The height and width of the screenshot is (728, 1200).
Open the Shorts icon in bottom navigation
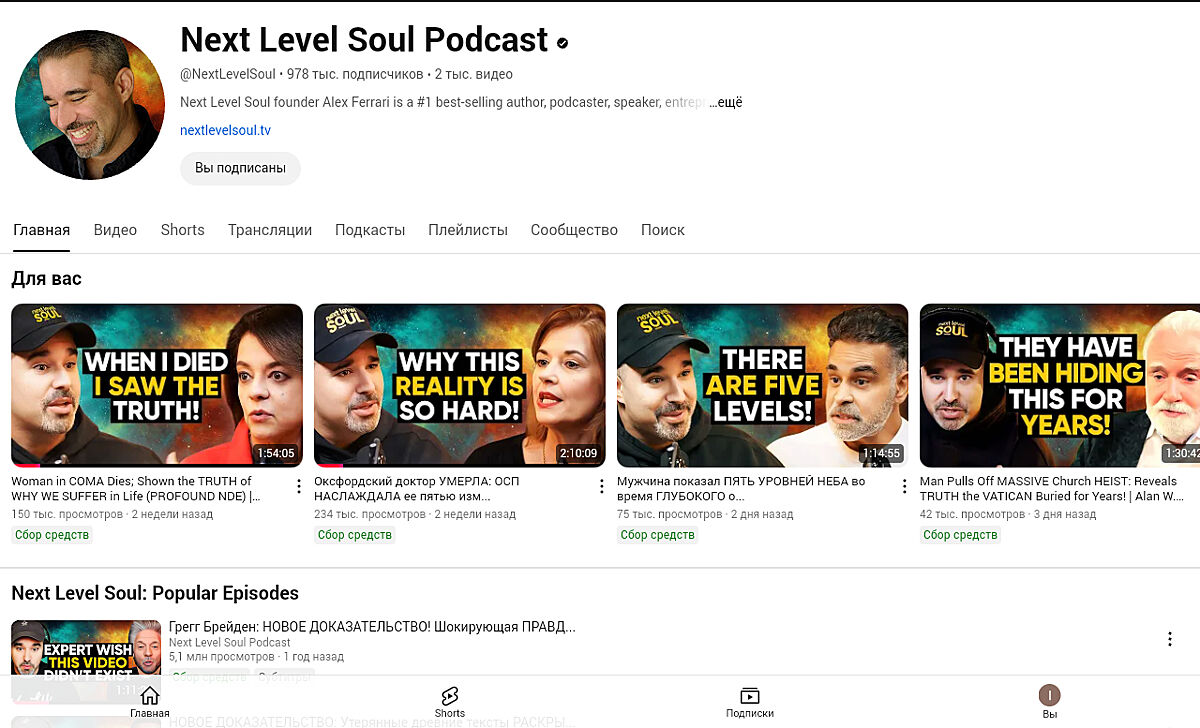point(449,697)
